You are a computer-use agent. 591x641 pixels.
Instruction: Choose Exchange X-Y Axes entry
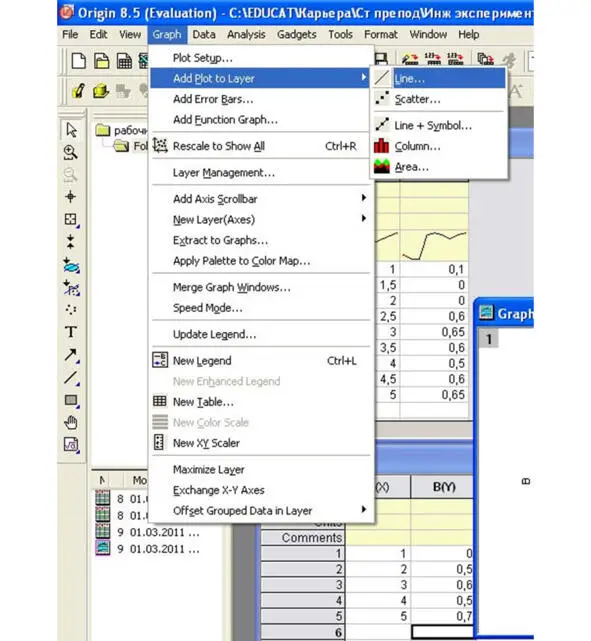coord(260,490)
